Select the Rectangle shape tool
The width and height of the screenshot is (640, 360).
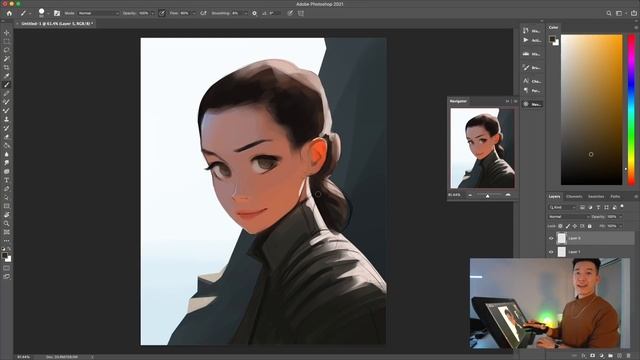[x=7, y=206]
